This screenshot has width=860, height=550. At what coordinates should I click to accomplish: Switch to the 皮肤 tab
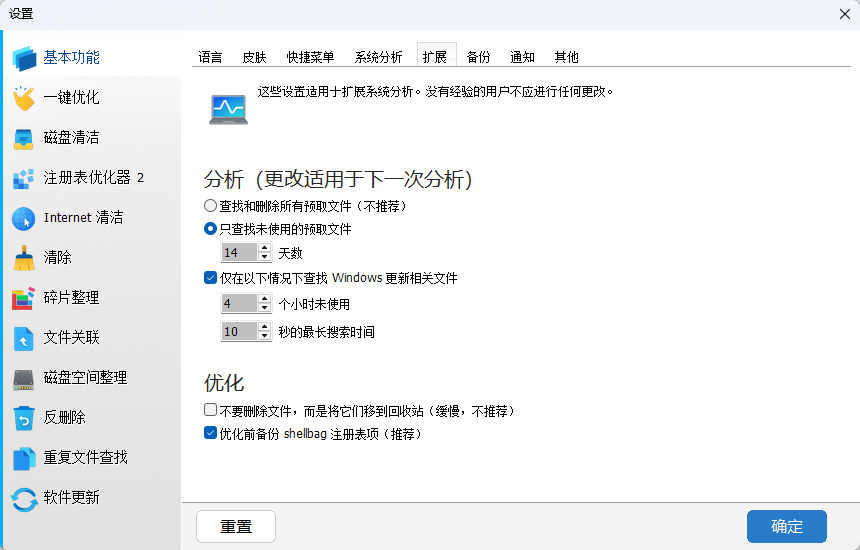pos(254,57)
